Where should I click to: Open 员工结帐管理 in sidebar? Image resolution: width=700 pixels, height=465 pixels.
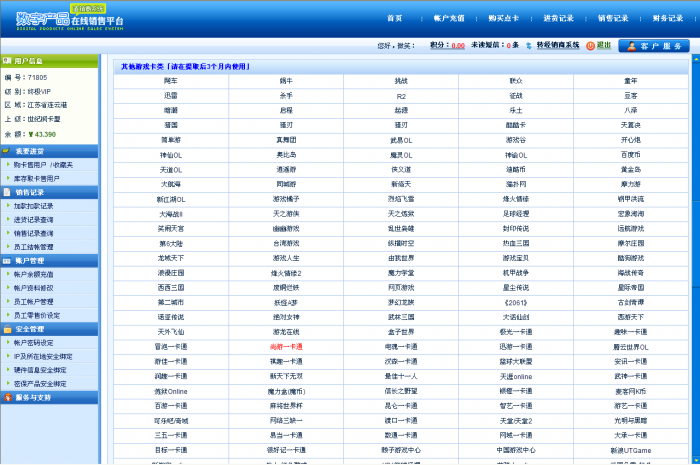[33, 247]
